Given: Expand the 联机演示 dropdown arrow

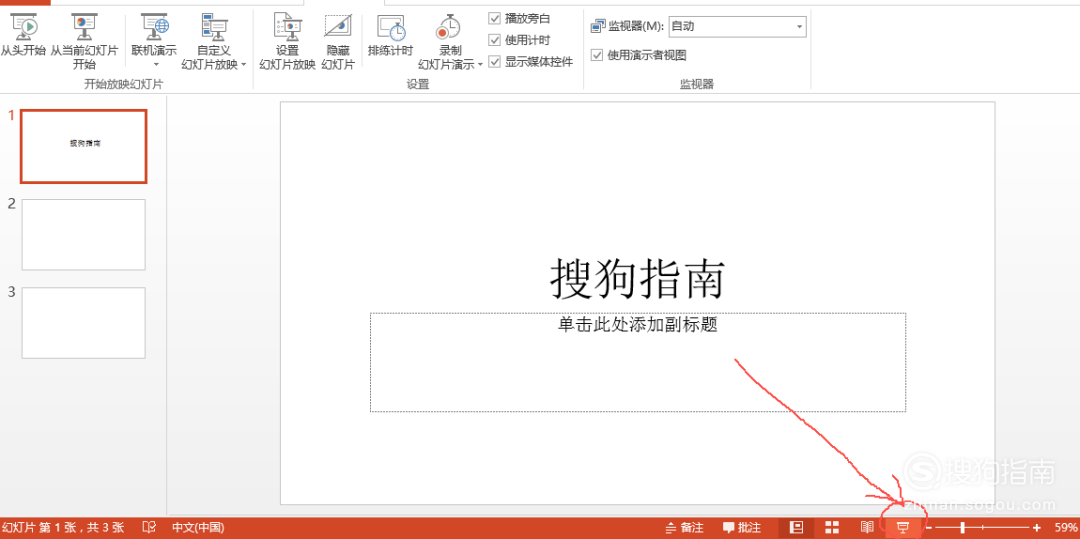Looking at the screenshot, I should coord(156,65).
